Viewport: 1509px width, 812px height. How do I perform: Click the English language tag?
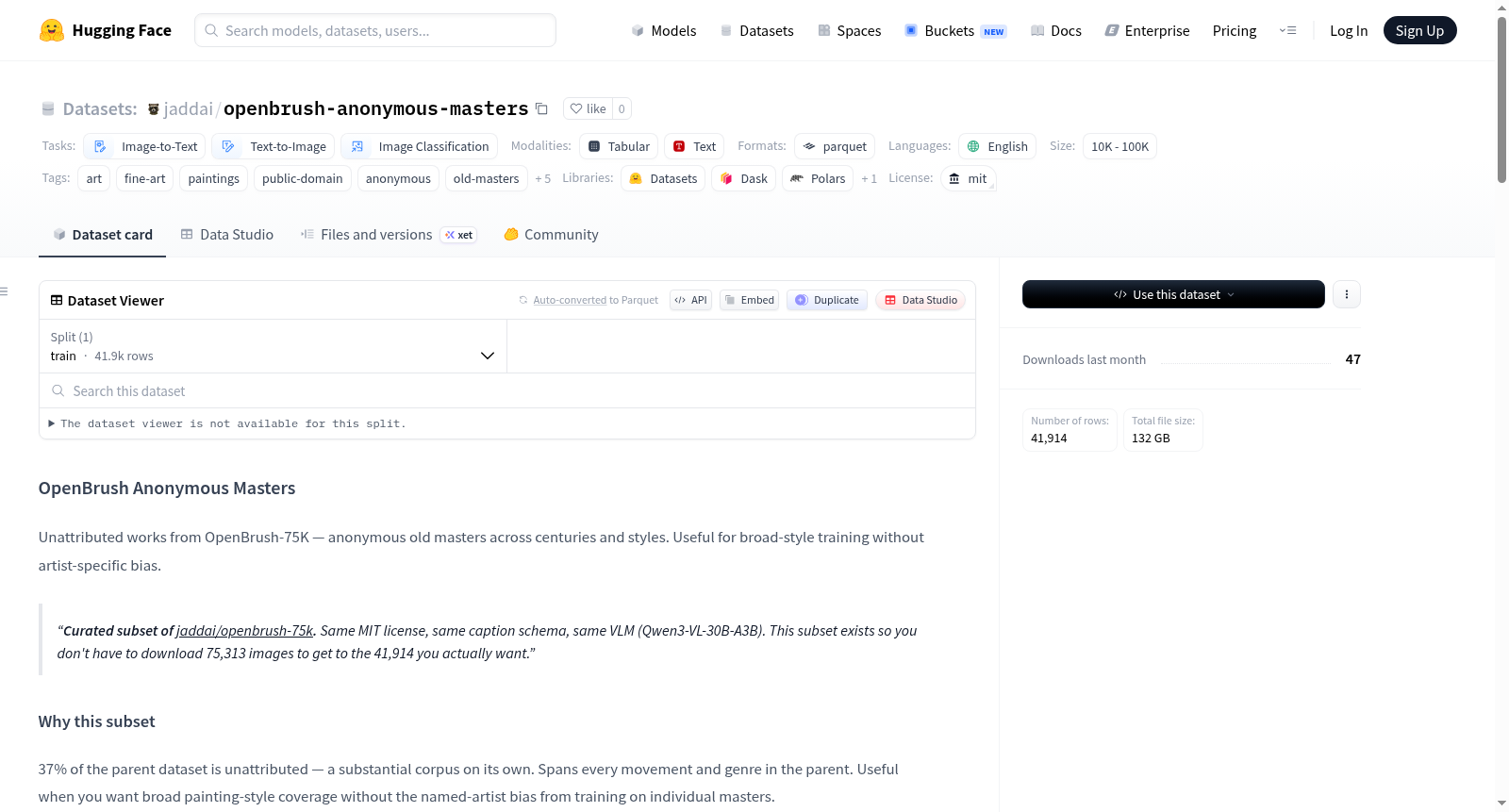click(998, 146)
